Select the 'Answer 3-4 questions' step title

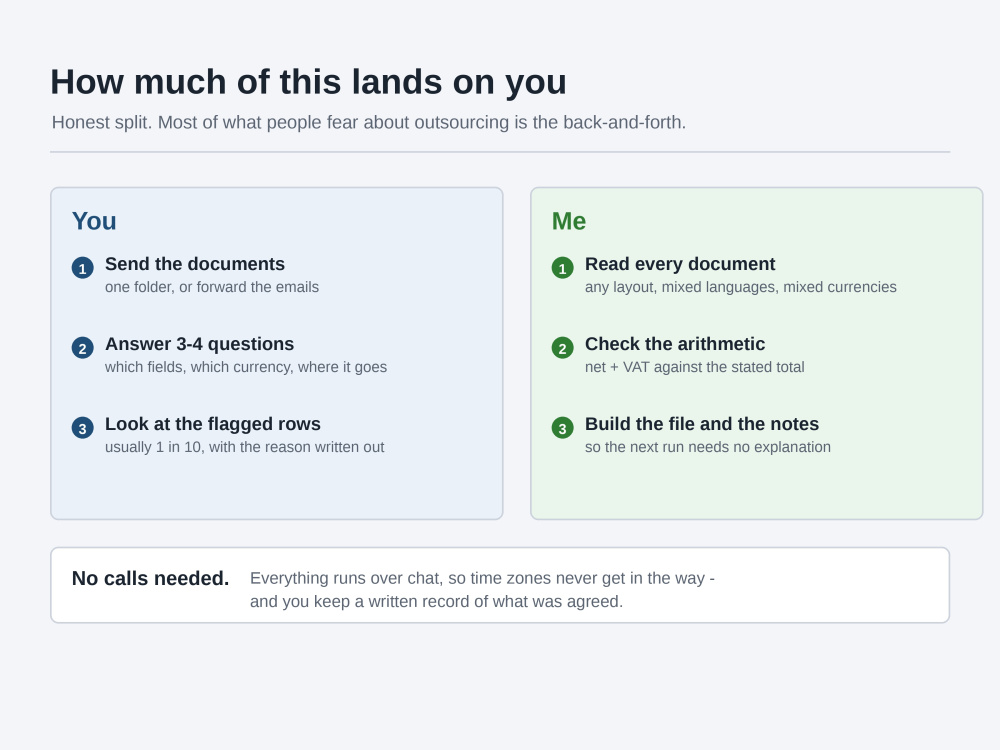200,344
